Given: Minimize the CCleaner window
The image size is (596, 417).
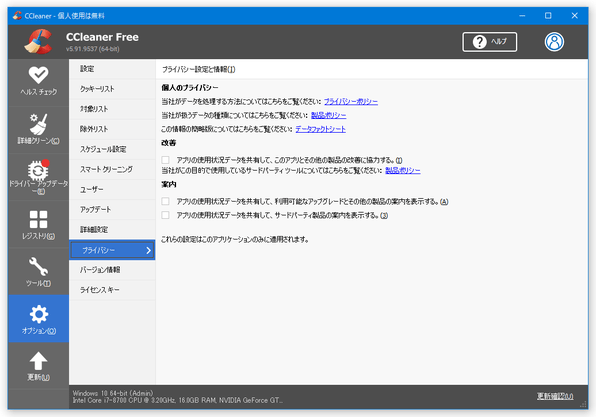Looking at the screenshot, I should tap(522, 16).
